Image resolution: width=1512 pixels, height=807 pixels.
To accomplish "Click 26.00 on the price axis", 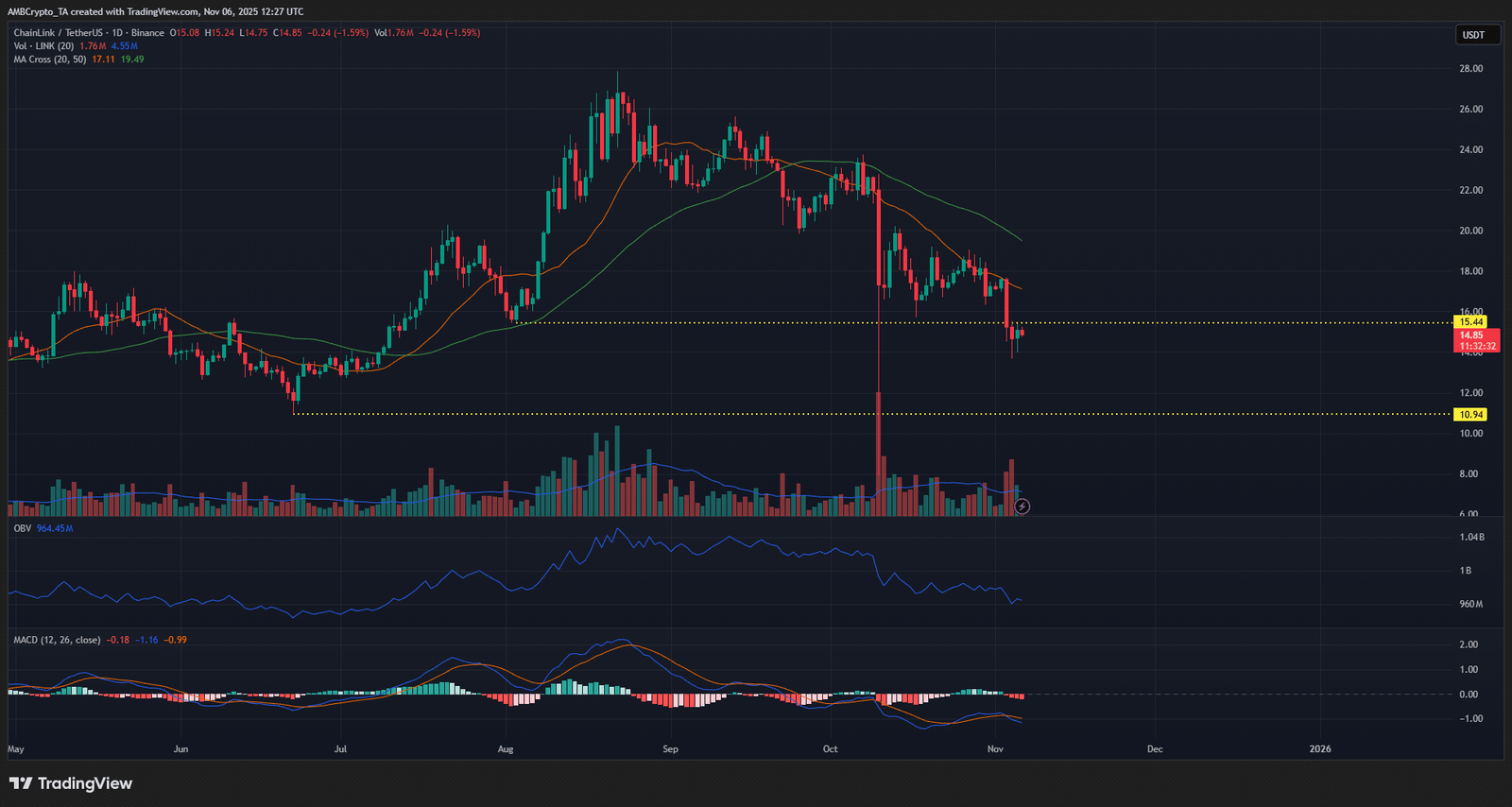I will click(1471, 110).
